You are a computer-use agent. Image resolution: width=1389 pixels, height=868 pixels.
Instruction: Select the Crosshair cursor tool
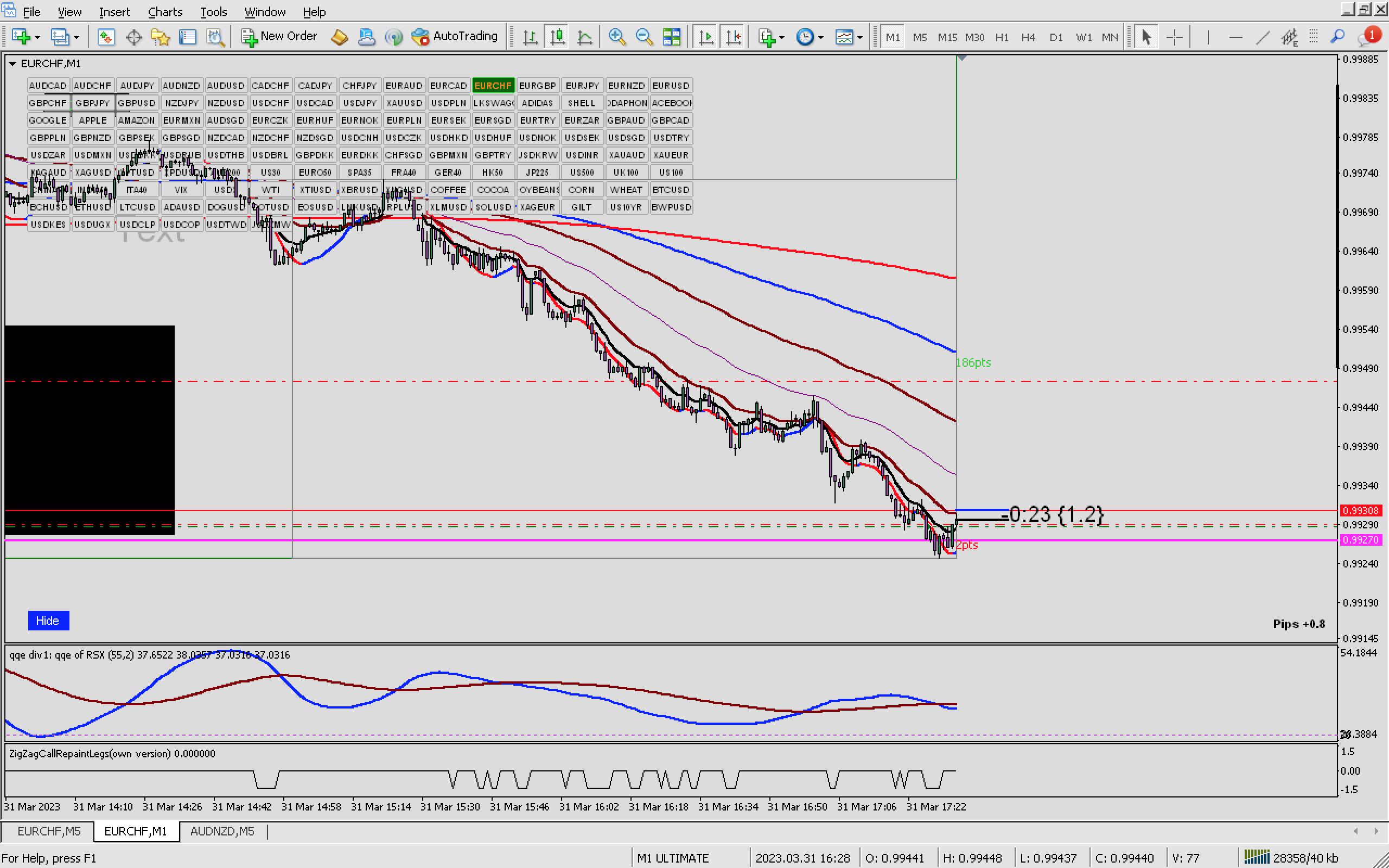[1174, 37]
